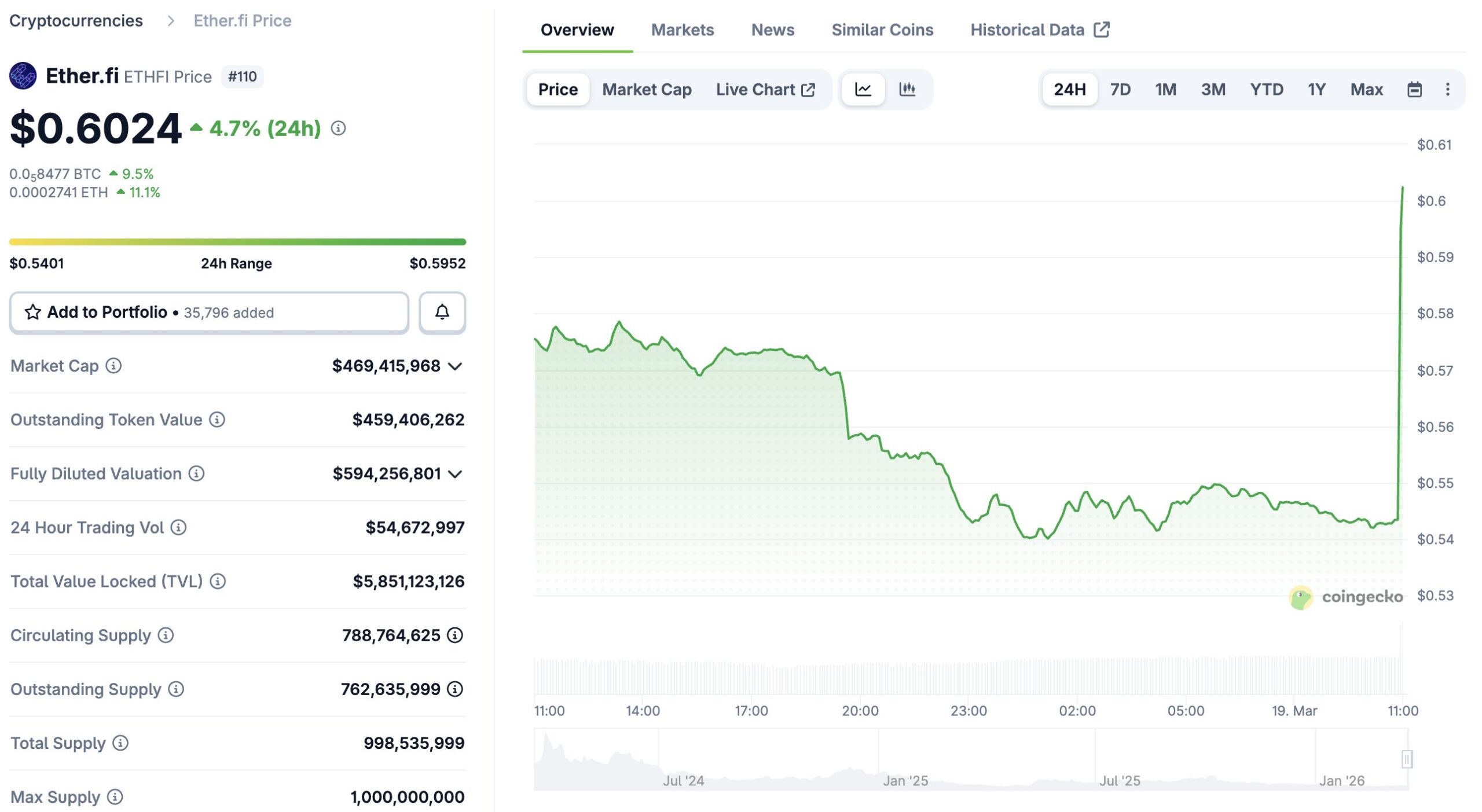The width and height of the screenshot is (1482, 812).
Task: Open the News tab
Action: tap(772, 30)
